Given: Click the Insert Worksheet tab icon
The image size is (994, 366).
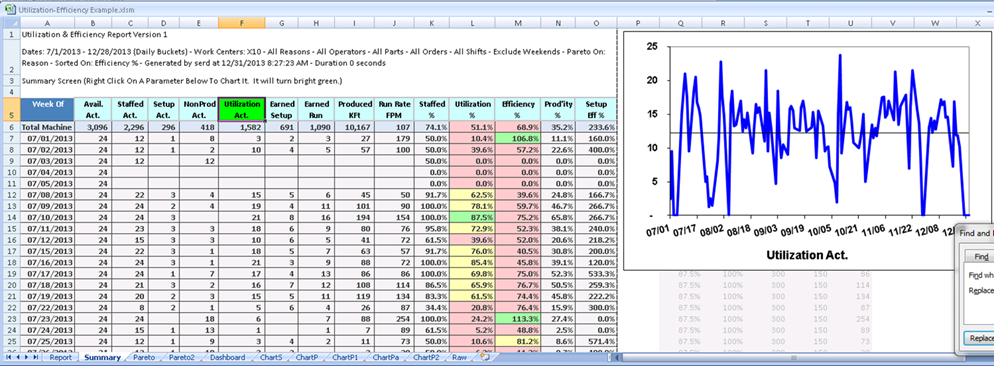Looking at the screenshot, I should [485, 358].
